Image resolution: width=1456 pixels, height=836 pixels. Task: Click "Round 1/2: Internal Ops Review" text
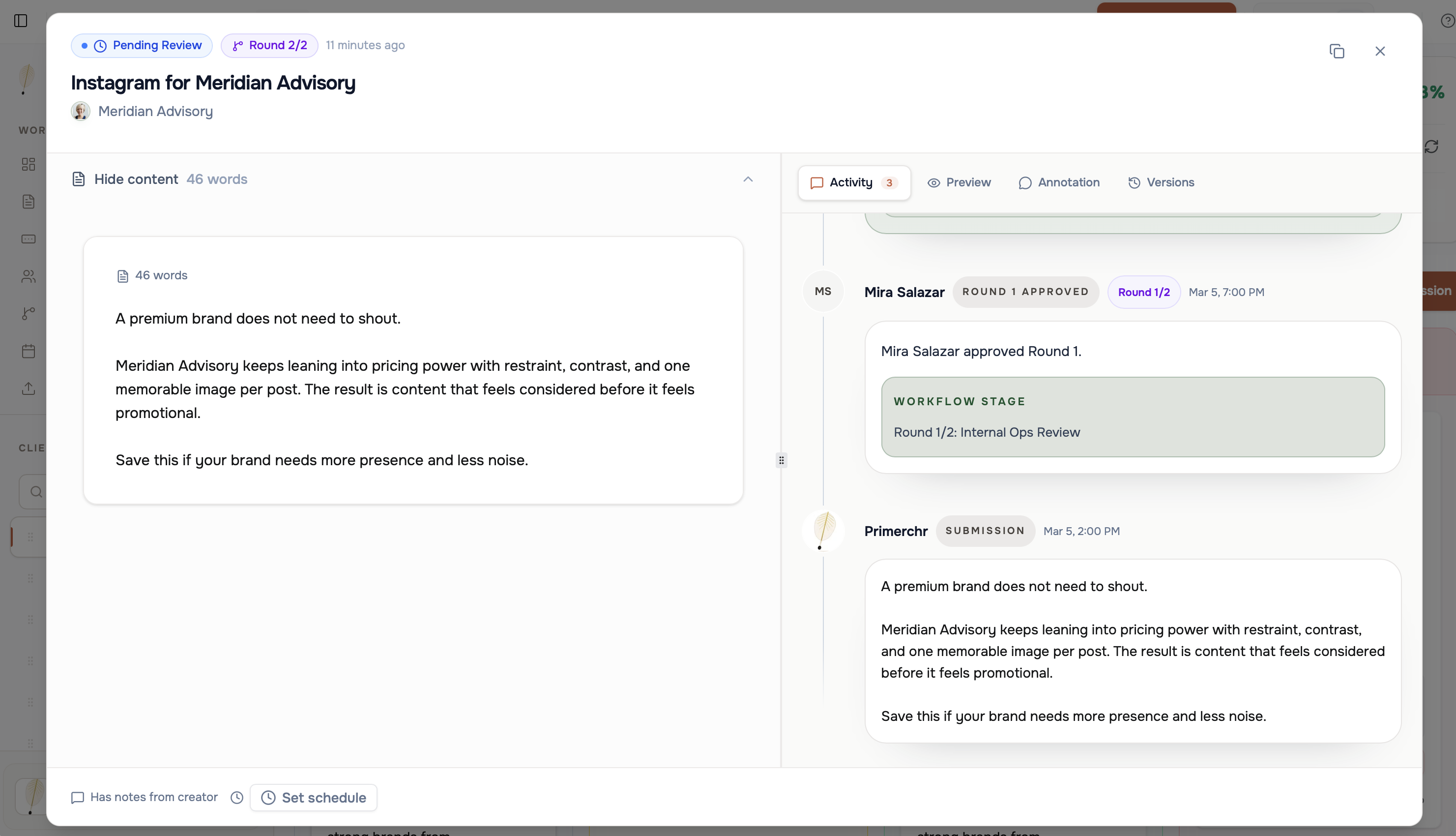[987, 432]
